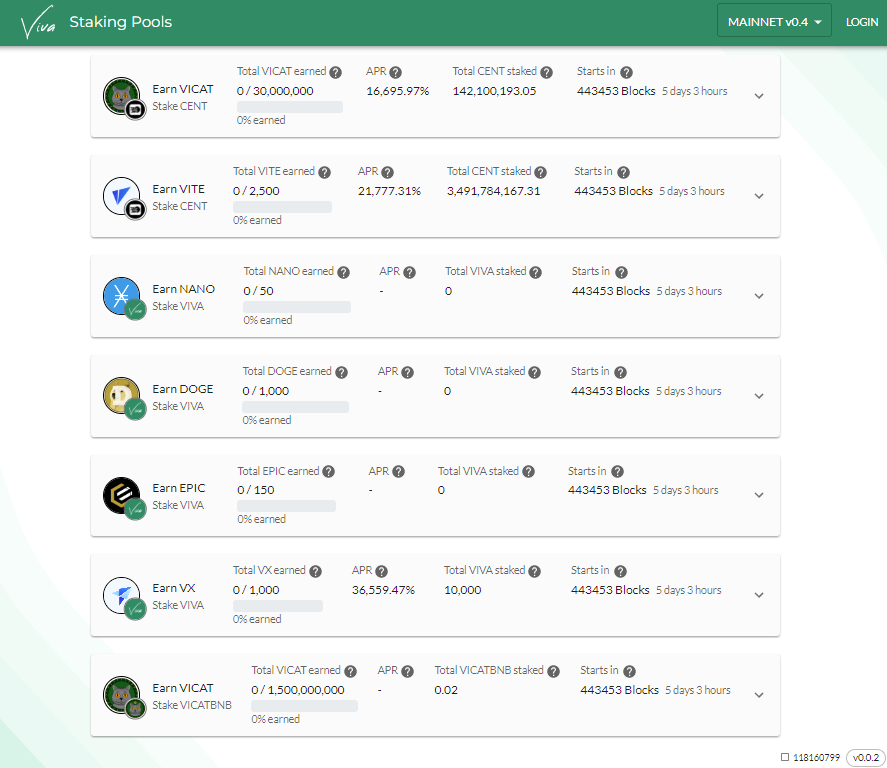Open APR help icon in NANO pool

[410, 273]
